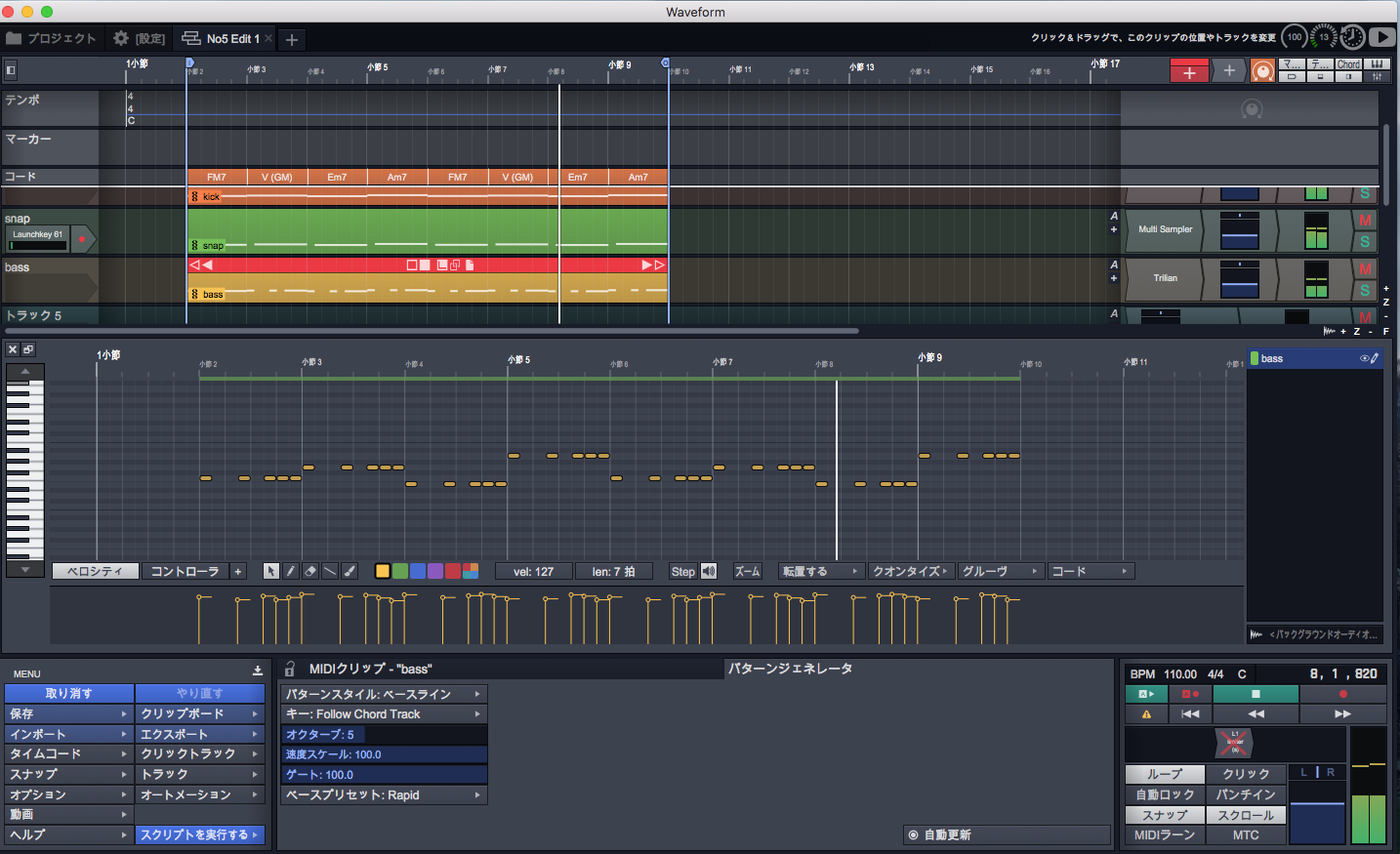Click the fast-forward button in transport
Screen dimensions: 1400x854
click(x=1342, y=714)
